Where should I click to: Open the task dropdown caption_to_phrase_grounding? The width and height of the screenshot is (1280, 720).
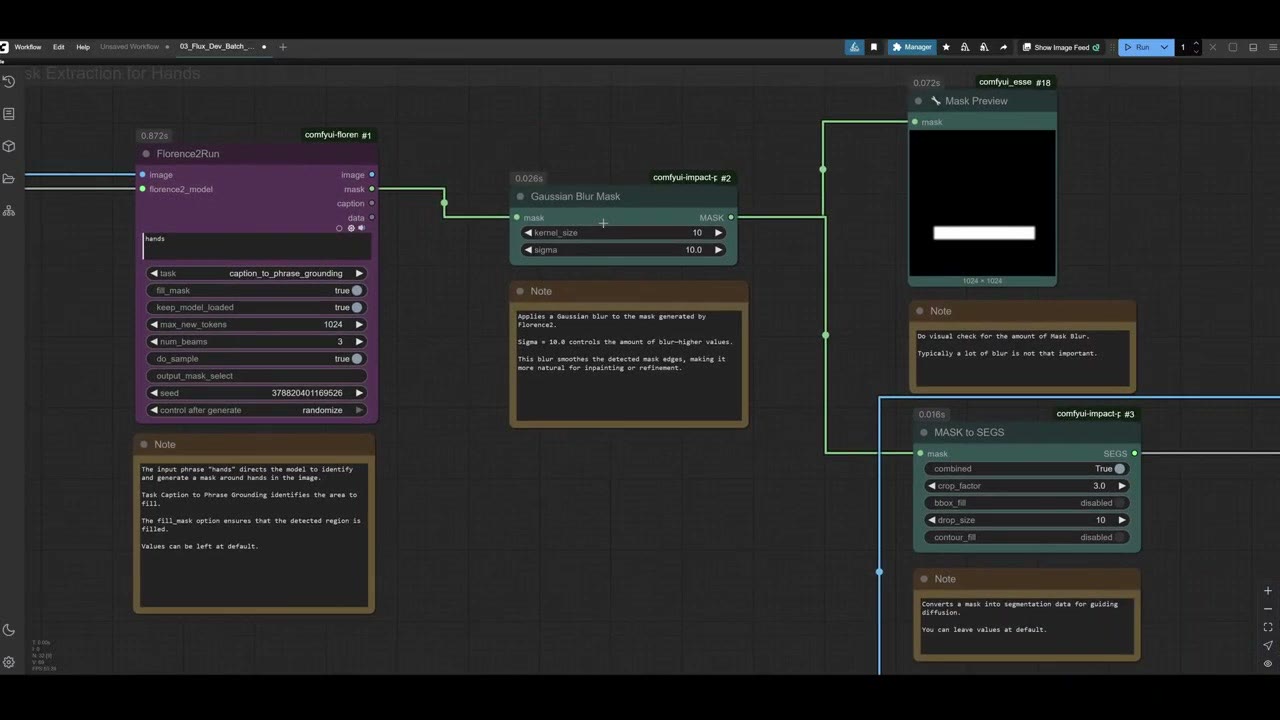click(x=256, y=273)
